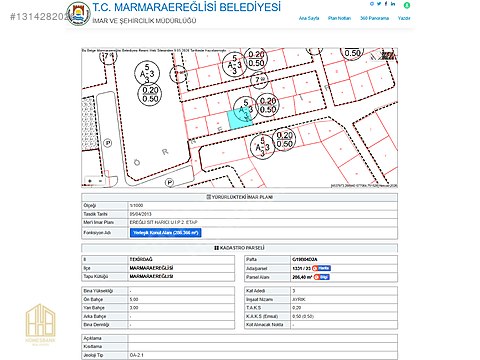
Task: Click the T.C. Marmaraereğlisi Belediyesi title
Action: point(187,7)
